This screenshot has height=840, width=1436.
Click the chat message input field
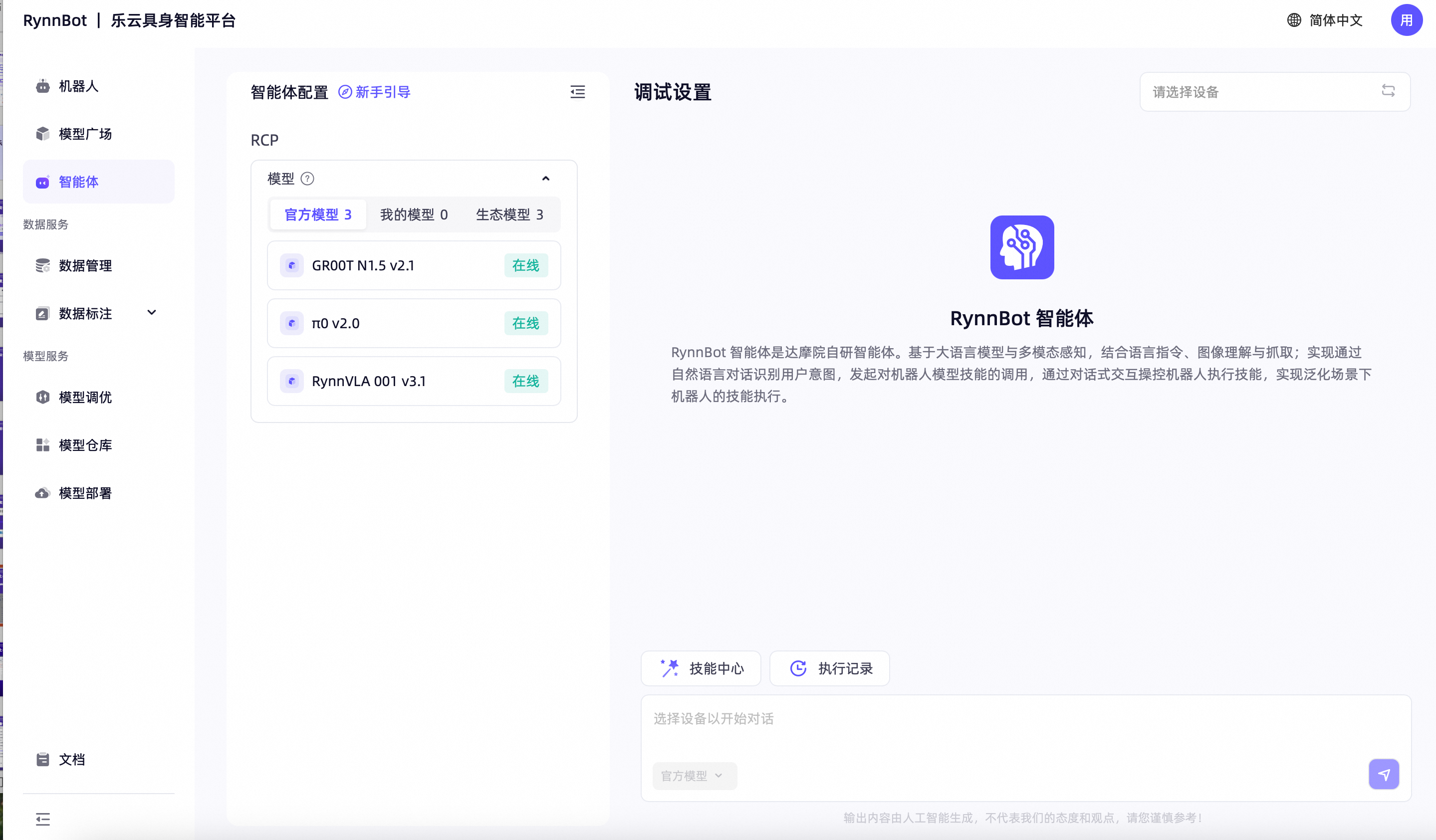(1025, 726)
